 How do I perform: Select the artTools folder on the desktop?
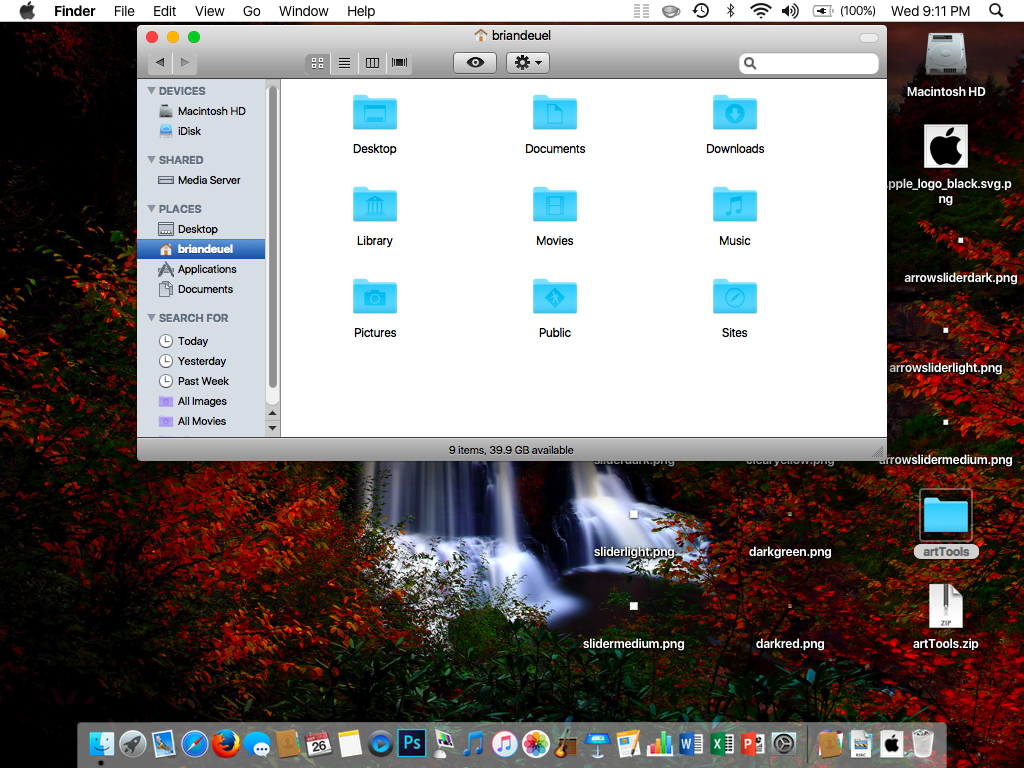click(946, 515)
